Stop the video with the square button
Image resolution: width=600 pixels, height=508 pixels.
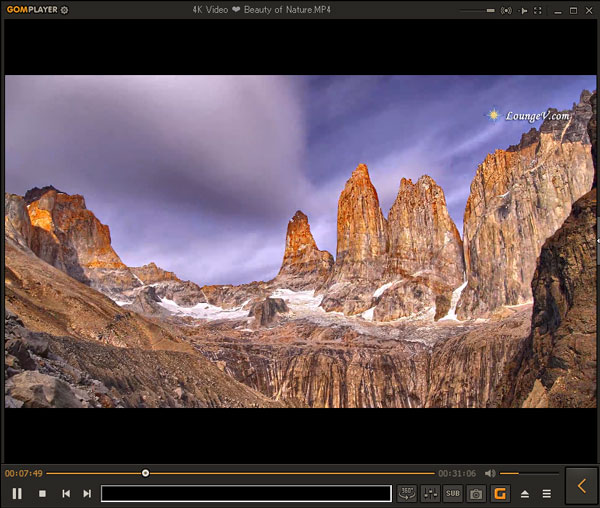pyautogui.click(x=42, y=493)
